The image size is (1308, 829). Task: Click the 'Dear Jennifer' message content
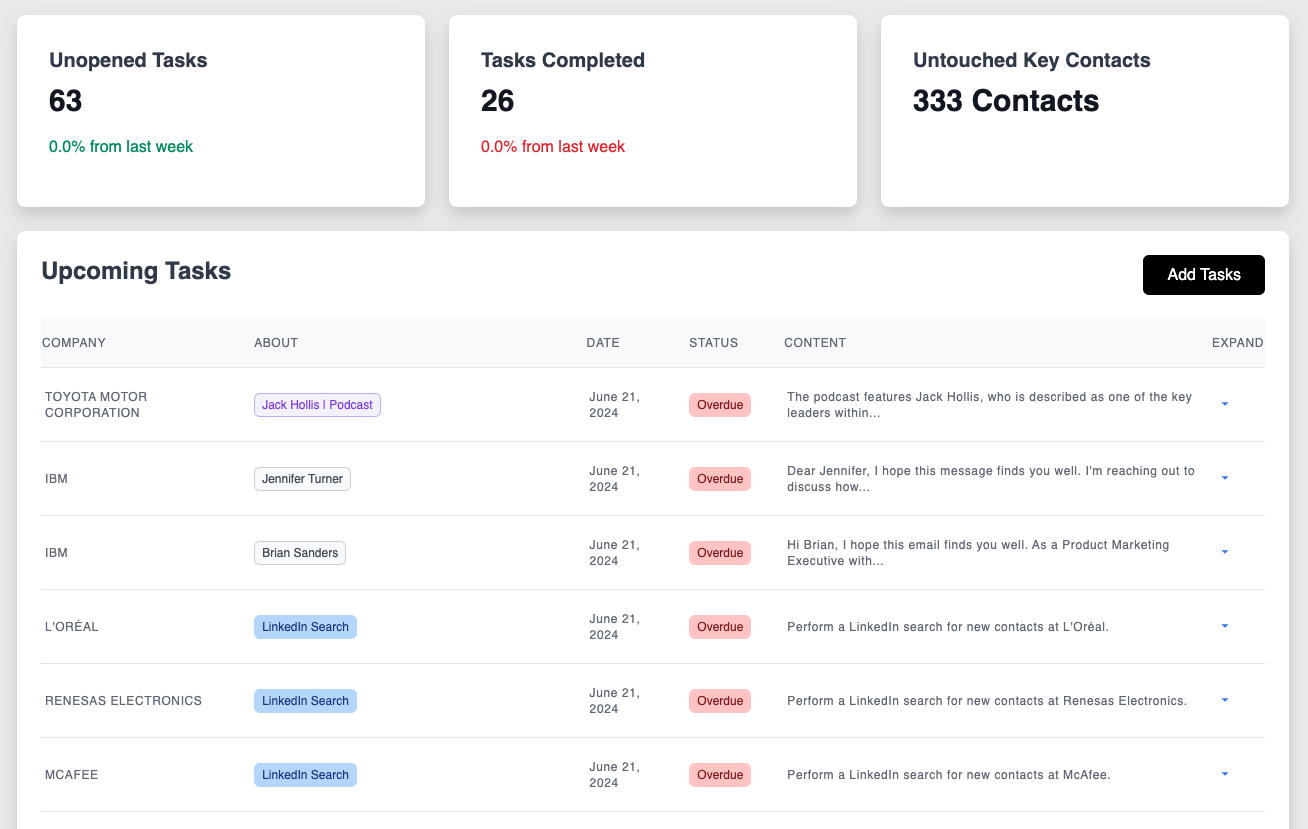point(991,479)
